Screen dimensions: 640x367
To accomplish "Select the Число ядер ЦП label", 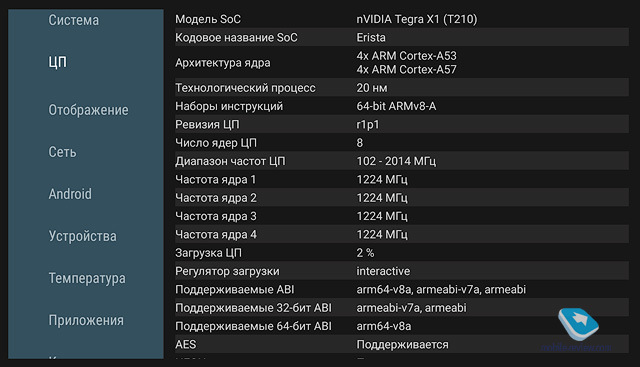I will point(216,143).
